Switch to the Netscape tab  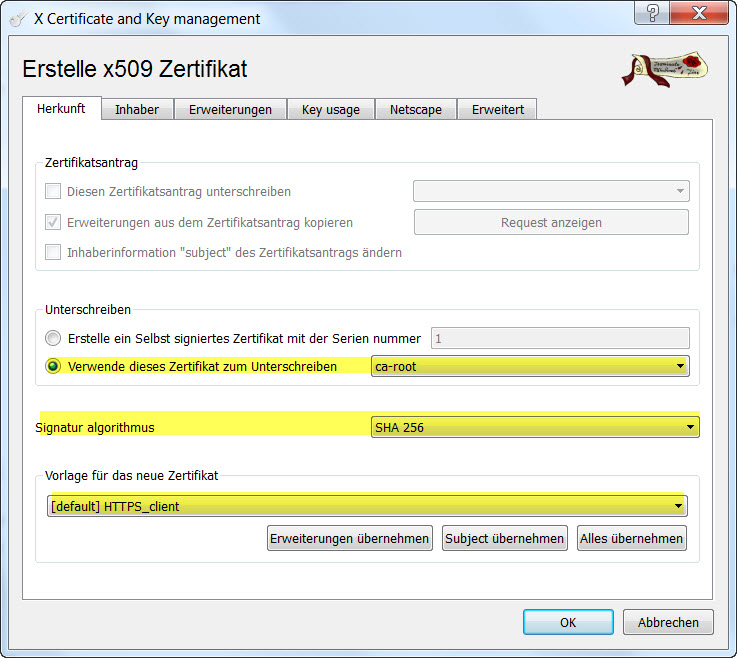[415, 110]
